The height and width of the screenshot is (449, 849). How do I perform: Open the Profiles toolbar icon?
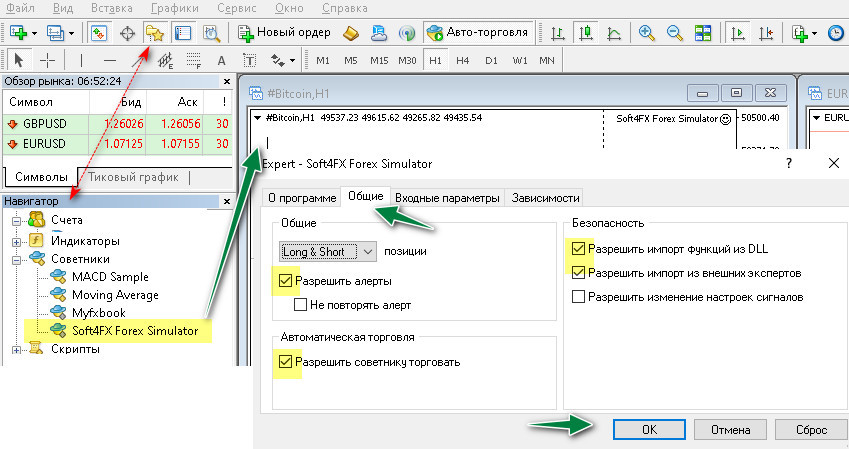pyautogui.click(x=55, y=33)
